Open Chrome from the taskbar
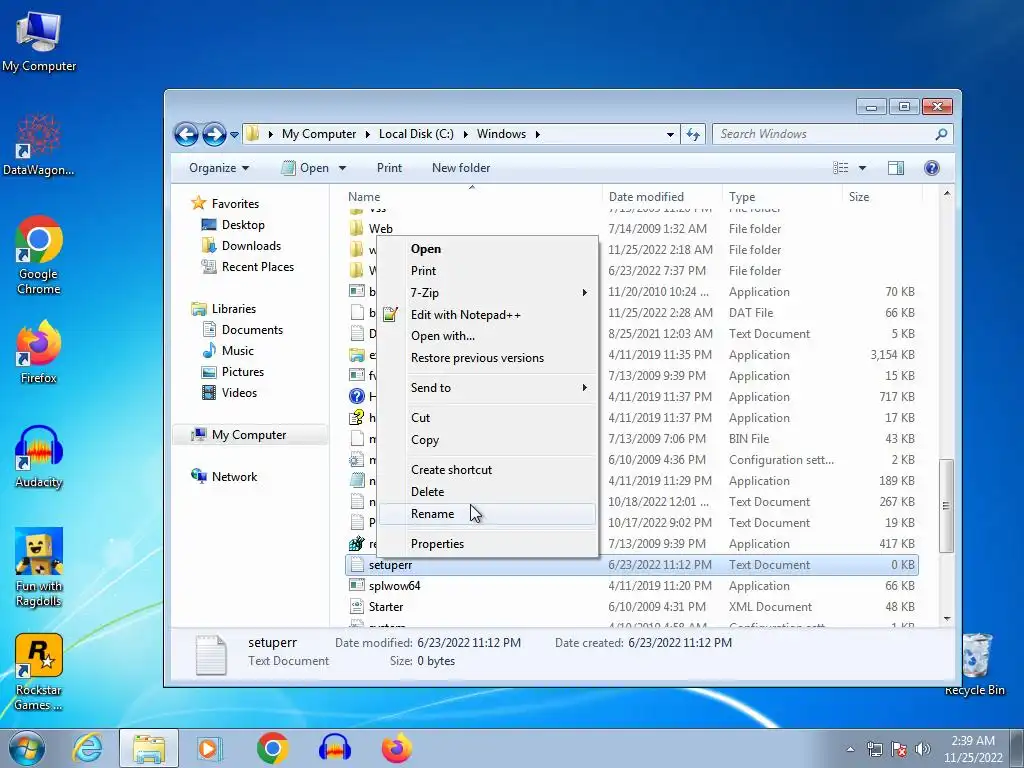 272,748
